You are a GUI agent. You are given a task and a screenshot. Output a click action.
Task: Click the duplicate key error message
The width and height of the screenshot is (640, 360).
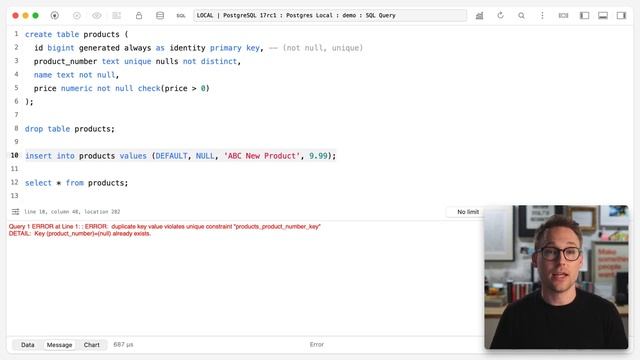[x=164, y=227]
